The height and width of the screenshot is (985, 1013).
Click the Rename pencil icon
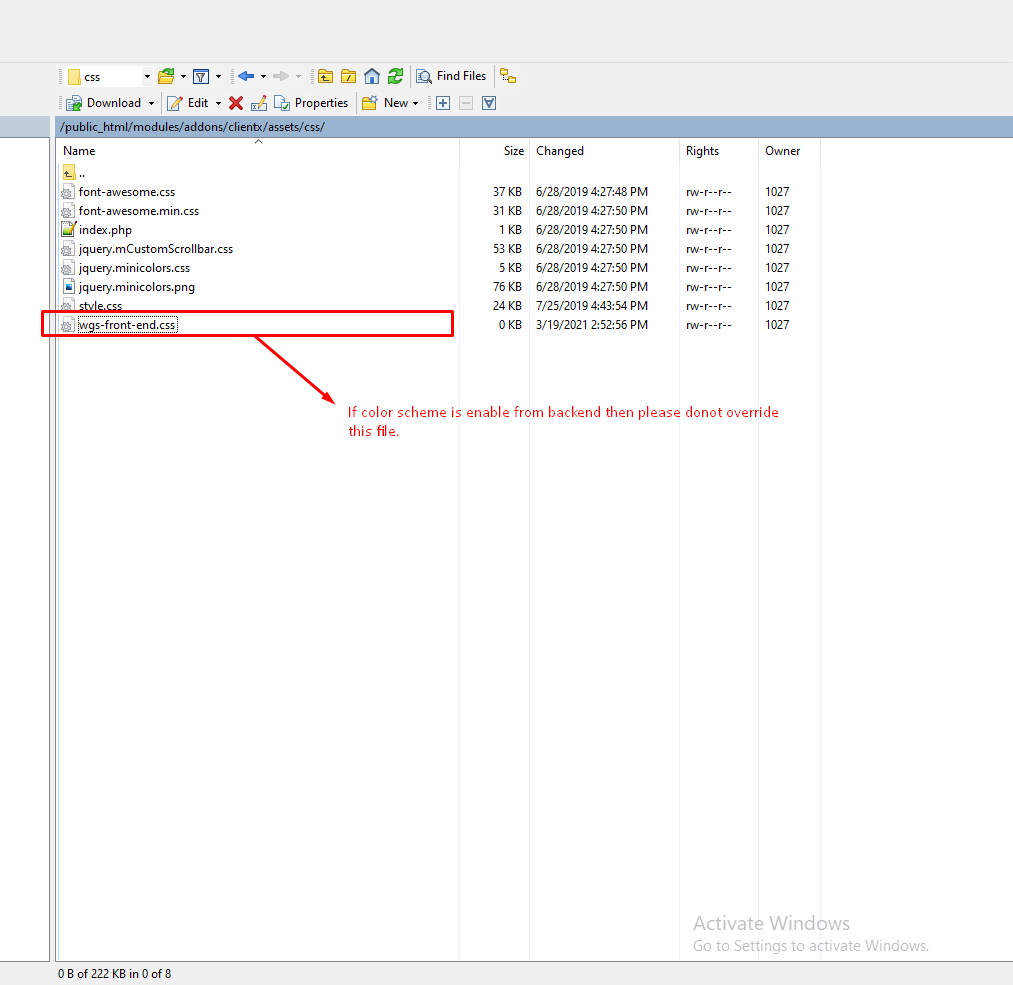[x=259, y=103]
